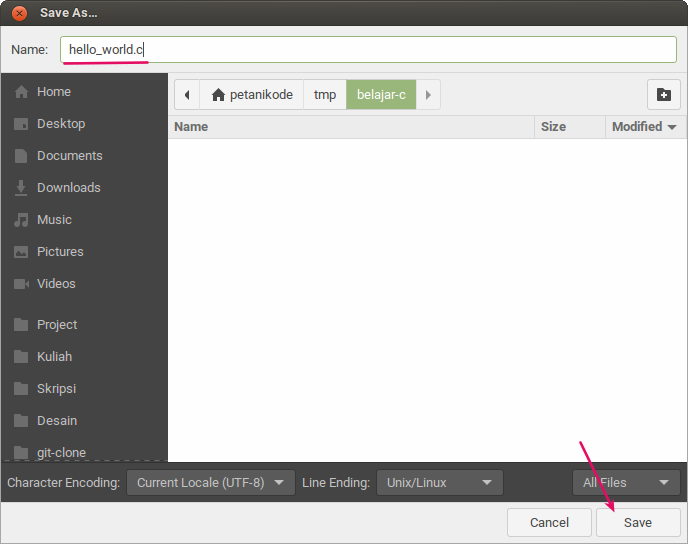Click the Cancel button
This screenshot has width=688, height=544.
click(549, 523)
